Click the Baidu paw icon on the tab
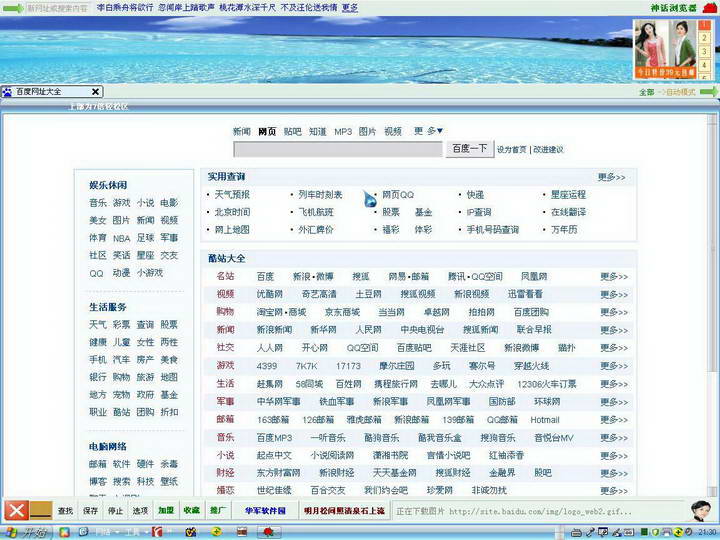Image resolution: width=720 pixels, height=540 pixels. click(x=7, y=92)
